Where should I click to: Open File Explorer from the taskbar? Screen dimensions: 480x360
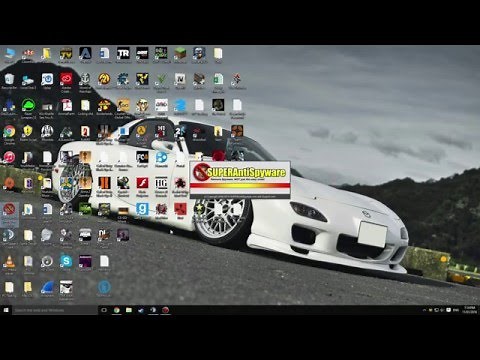[129, 310]
